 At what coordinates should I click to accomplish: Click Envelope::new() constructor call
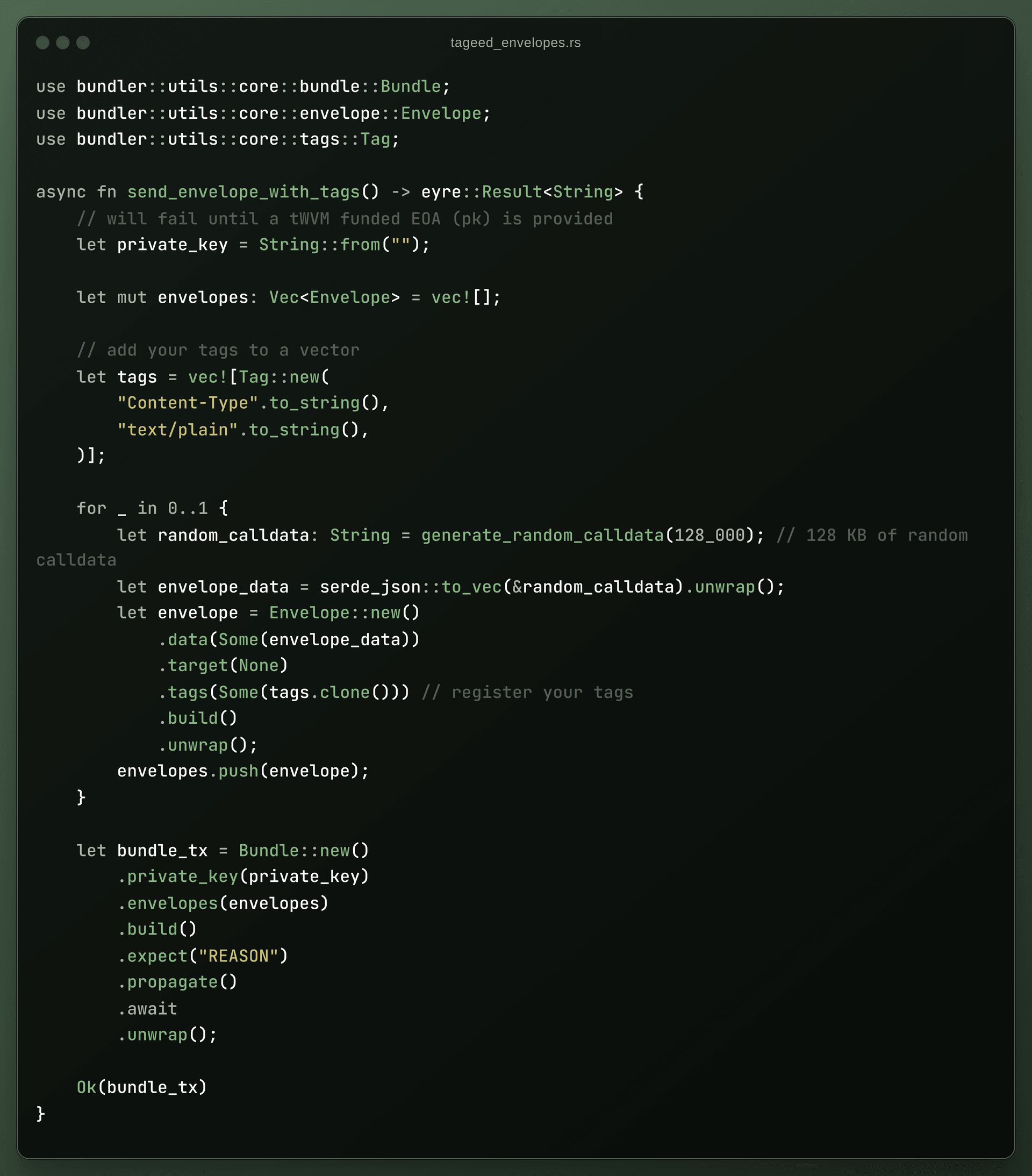click(345, 613)
